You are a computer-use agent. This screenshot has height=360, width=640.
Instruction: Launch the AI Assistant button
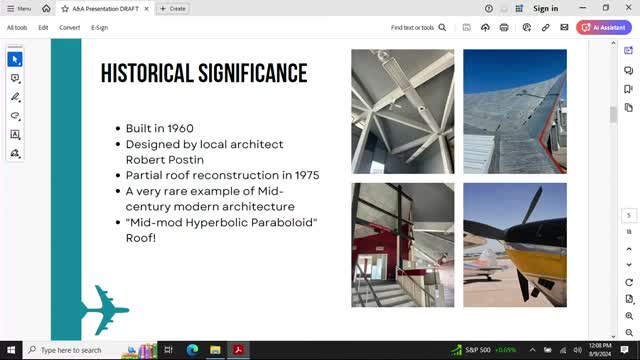(x=604, y=27)
